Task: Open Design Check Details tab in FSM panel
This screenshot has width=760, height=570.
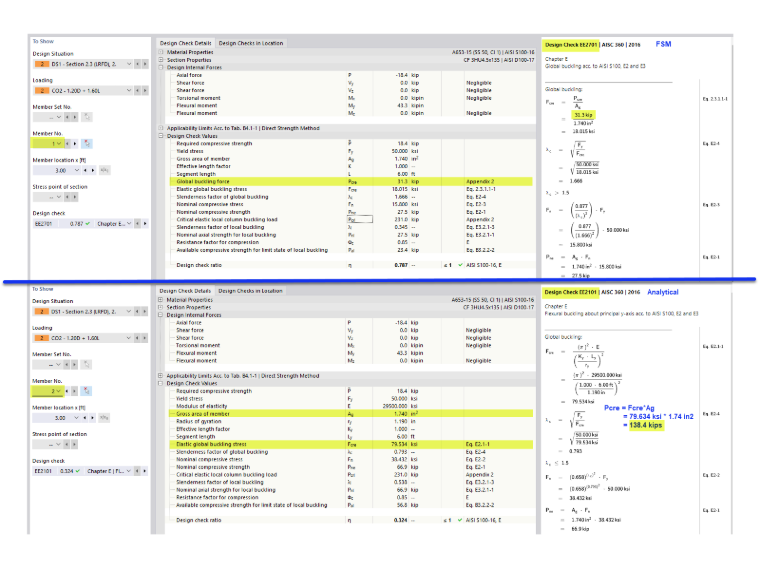Action: click(186, 43)
